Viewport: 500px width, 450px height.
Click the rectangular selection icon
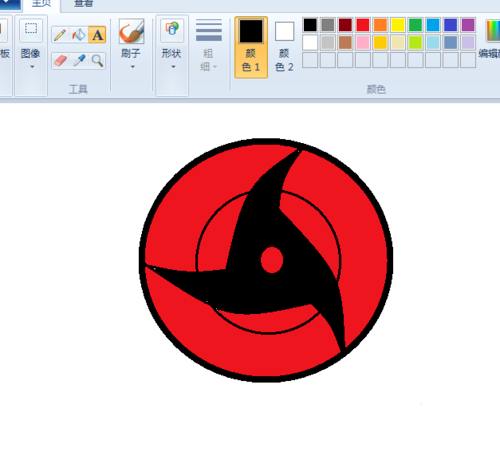click(31, 29)
